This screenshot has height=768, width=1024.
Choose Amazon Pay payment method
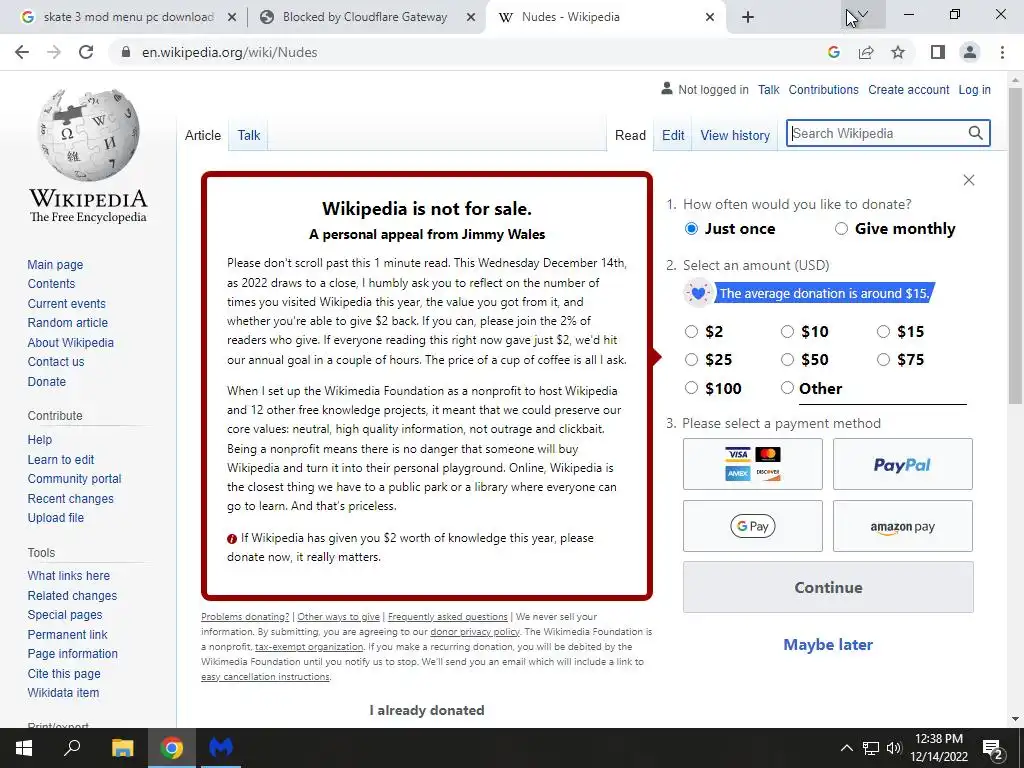[x=903, y=526]
